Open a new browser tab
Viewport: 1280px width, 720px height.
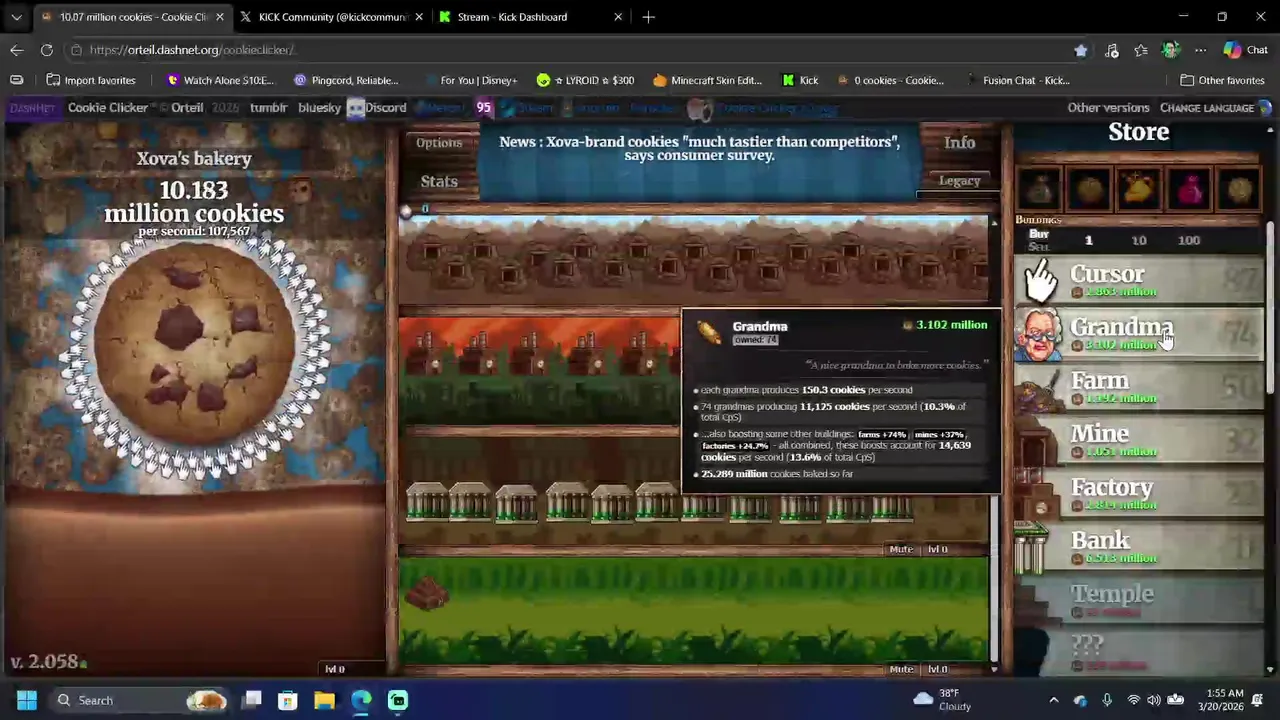(649, 17)
